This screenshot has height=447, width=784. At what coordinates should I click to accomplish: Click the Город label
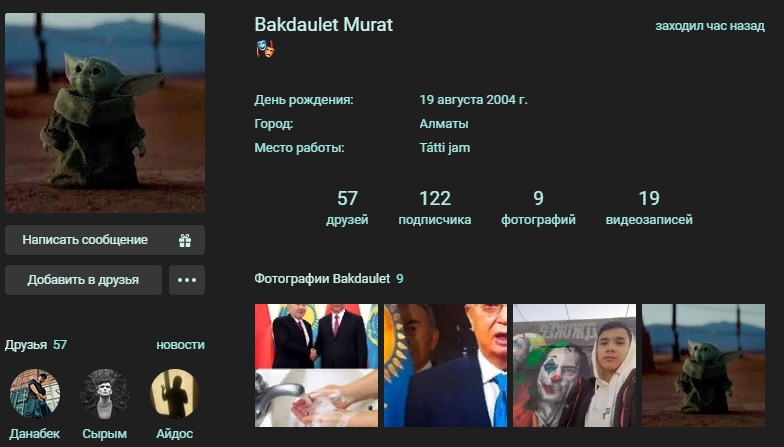pos(274,124)
